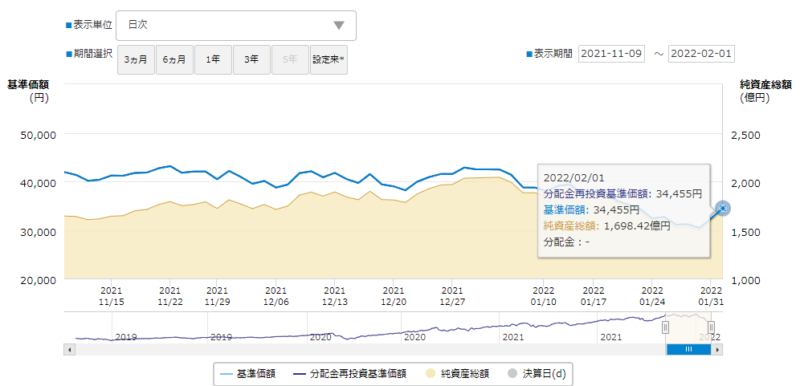
Task: Click the 50,000 left axis value
Action: click(38, 135)
